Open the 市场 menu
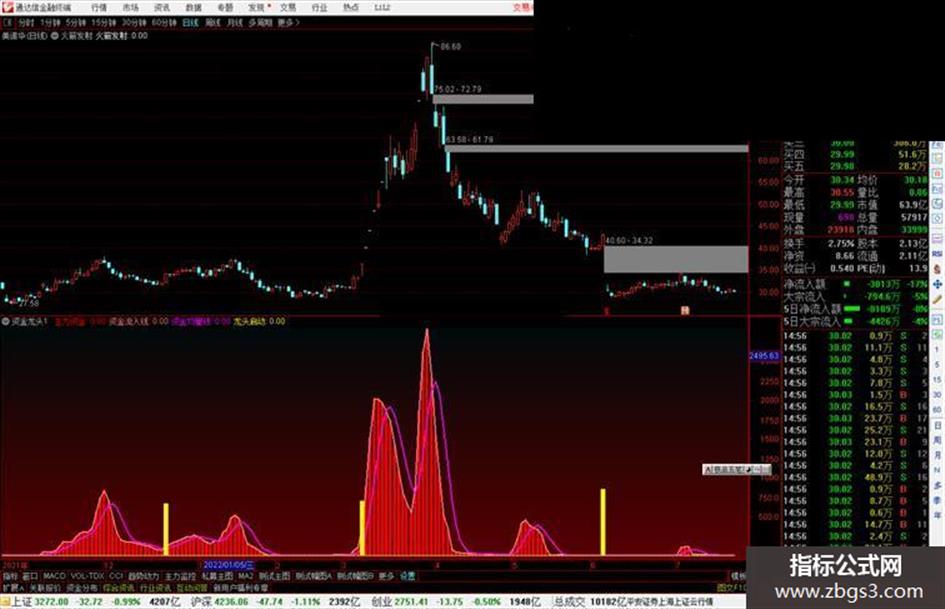The height and width of the screenshot is (609, 945). coord(130,7)
